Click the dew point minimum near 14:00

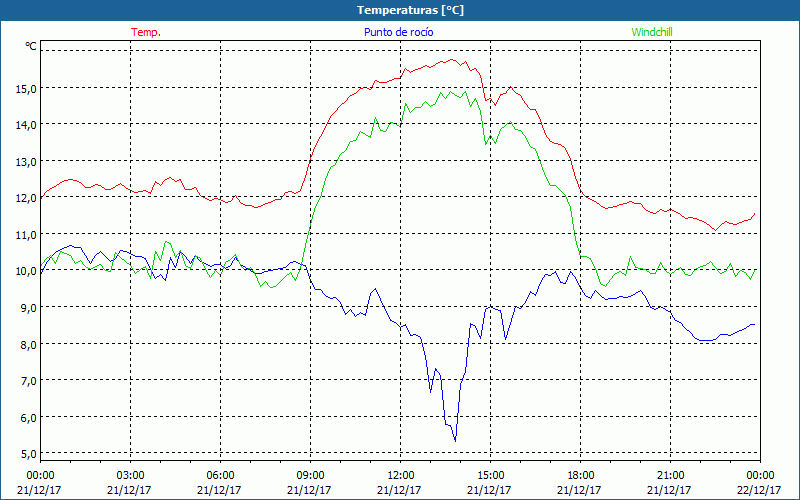[455, 440]
